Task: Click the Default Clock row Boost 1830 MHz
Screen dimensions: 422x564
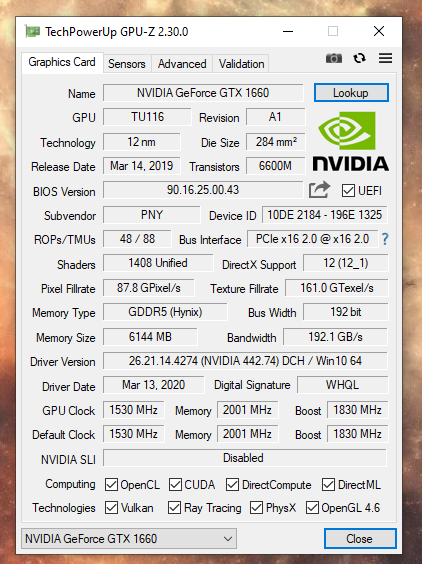Action: tap(358, 434)
